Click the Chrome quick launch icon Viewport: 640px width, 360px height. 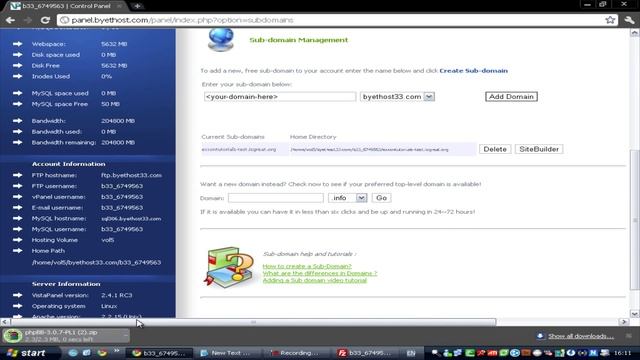click(x=102, y=353)
